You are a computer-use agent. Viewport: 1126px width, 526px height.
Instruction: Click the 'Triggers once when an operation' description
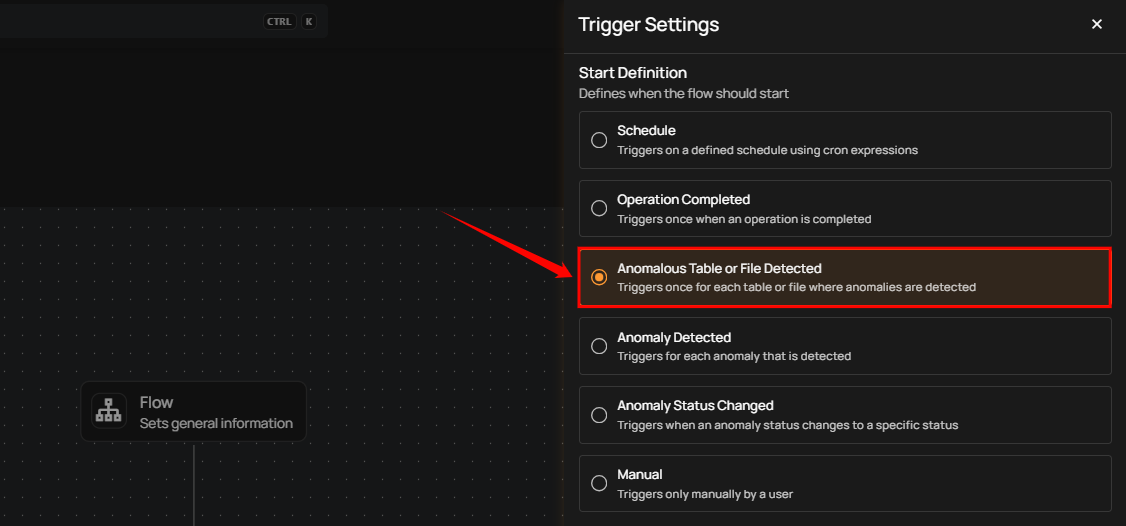tap(744, 219)
